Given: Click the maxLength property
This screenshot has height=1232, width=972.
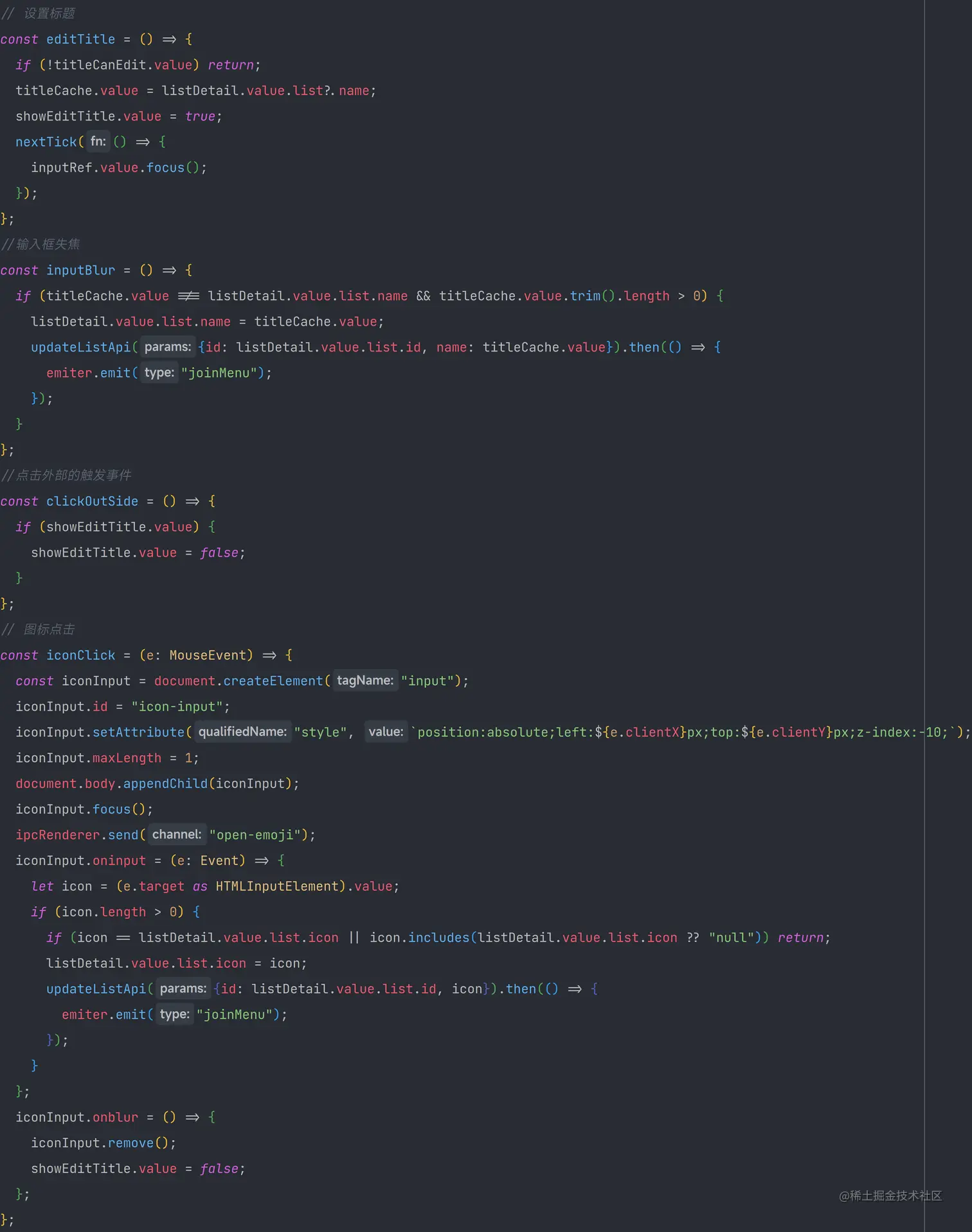Looking at the screenshot, I should click(127, 758).
